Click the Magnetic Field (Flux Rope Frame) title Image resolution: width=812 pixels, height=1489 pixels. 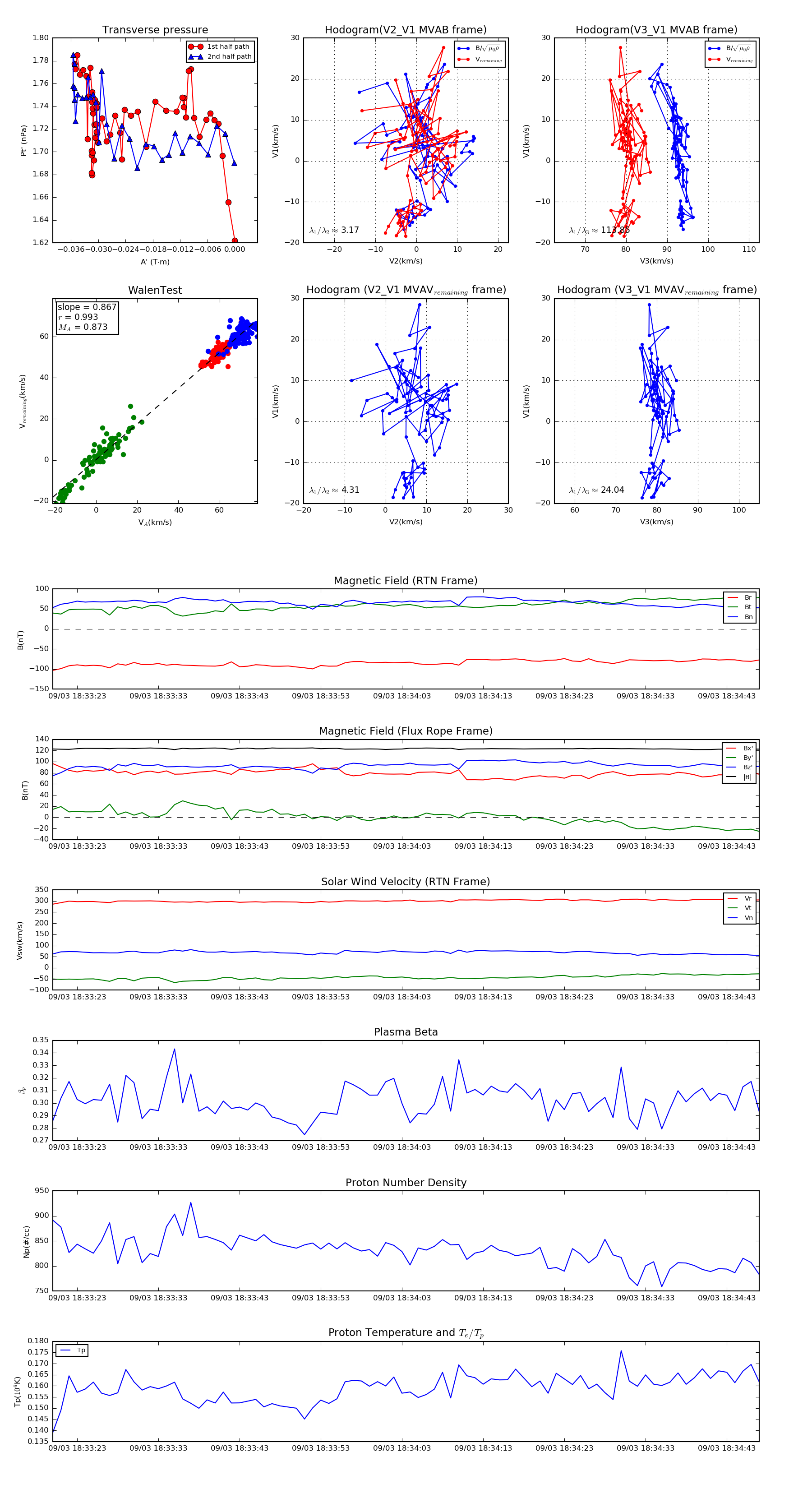tap(406, 731)
